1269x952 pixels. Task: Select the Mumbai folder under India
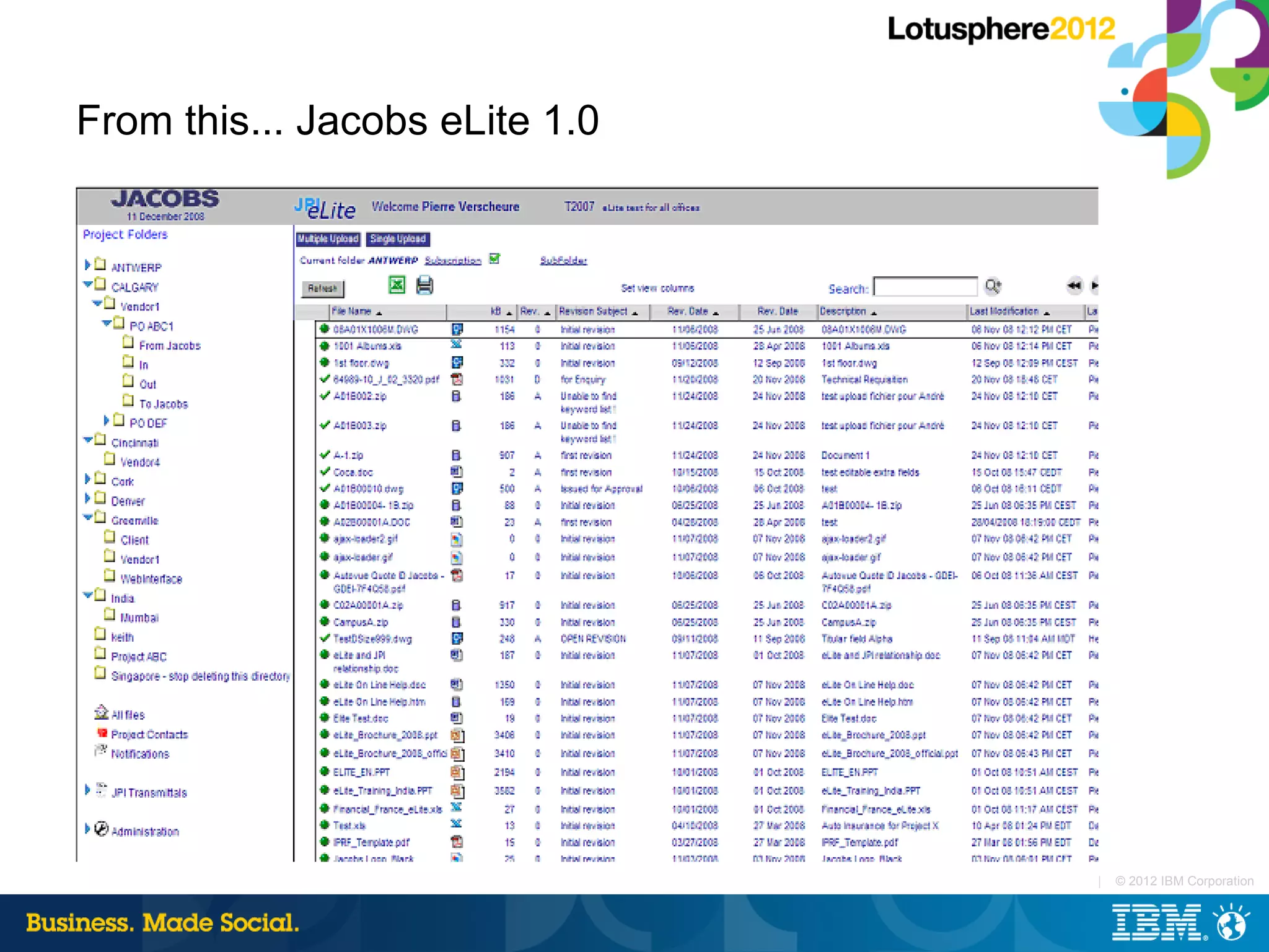coord(139,618)
